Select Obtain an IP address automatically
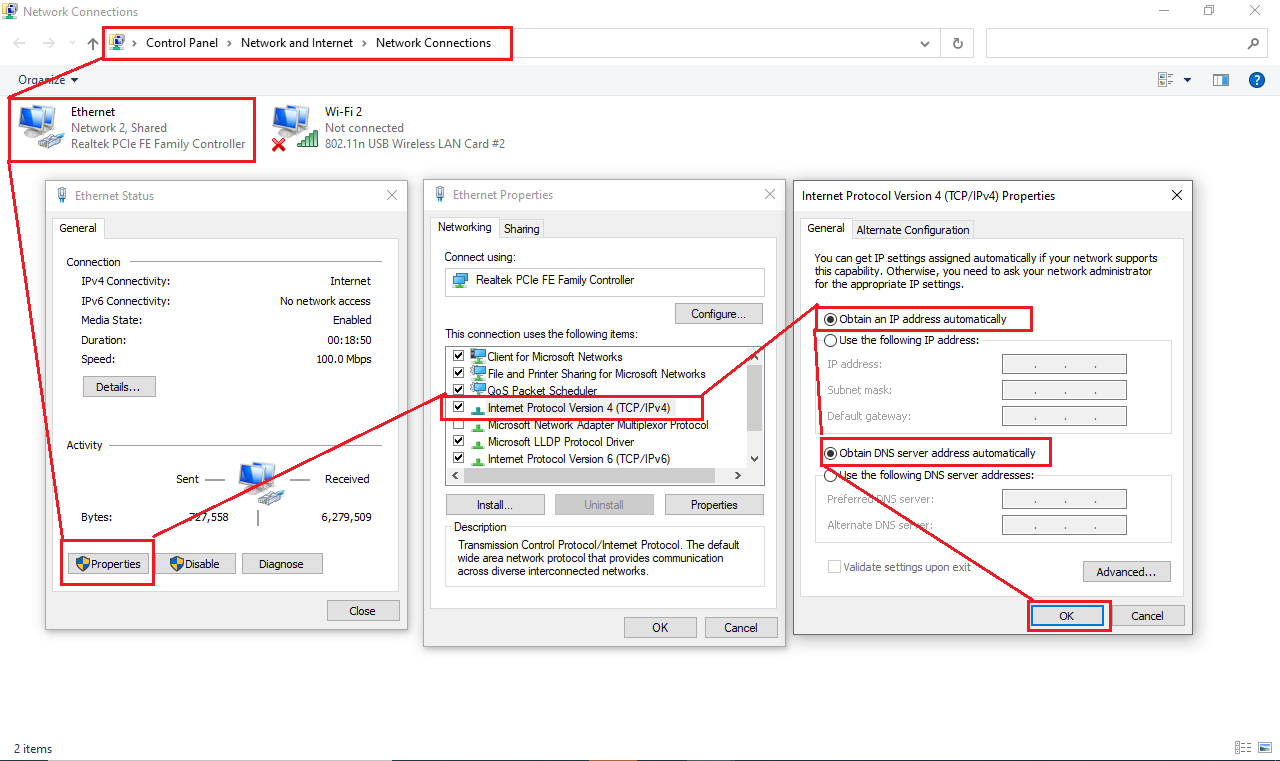The height and width of the screenshot is (761, 1280). click(830, 319)
